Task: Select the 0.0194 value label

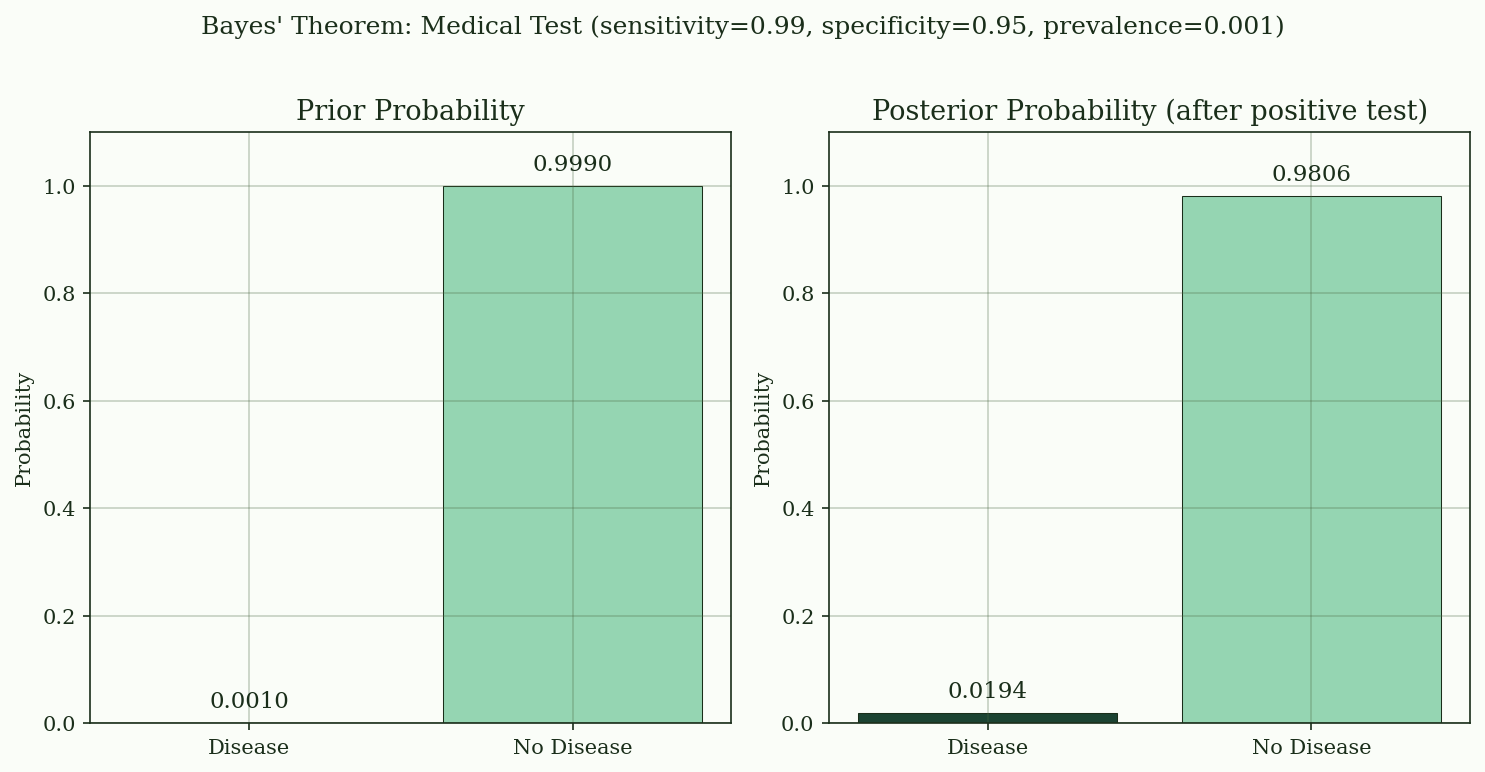Action: click(987, 691)
